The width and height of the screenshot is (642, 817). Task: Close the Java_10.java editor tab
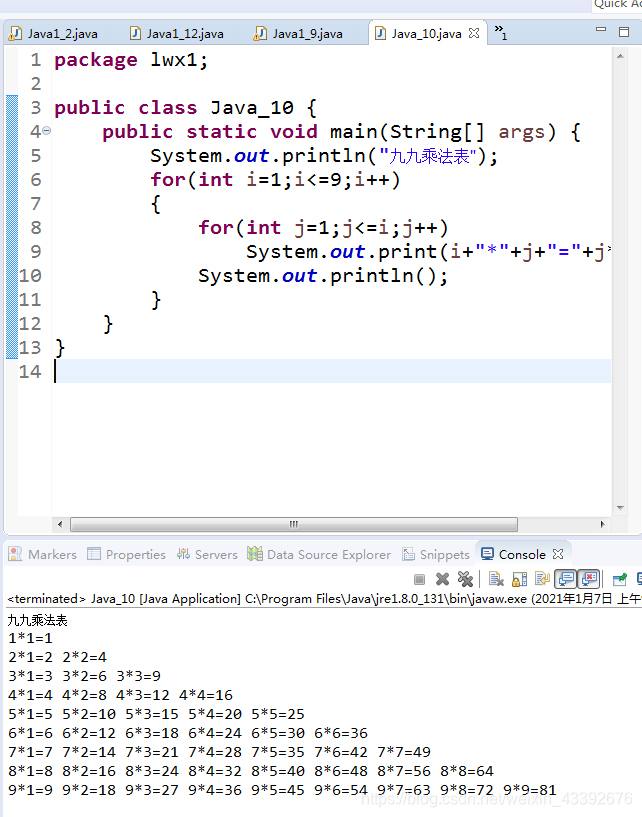click(474, 33)
